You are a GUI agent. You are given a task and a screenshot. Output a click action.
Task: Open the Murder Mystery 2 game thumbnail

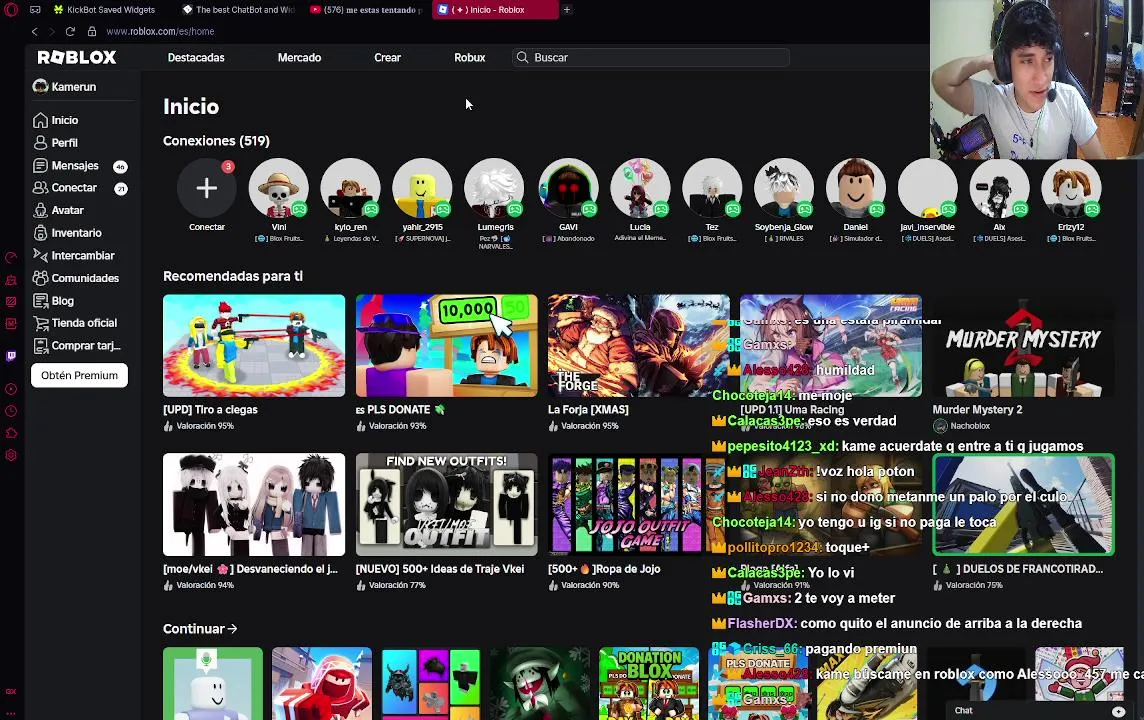point(1024,346)
